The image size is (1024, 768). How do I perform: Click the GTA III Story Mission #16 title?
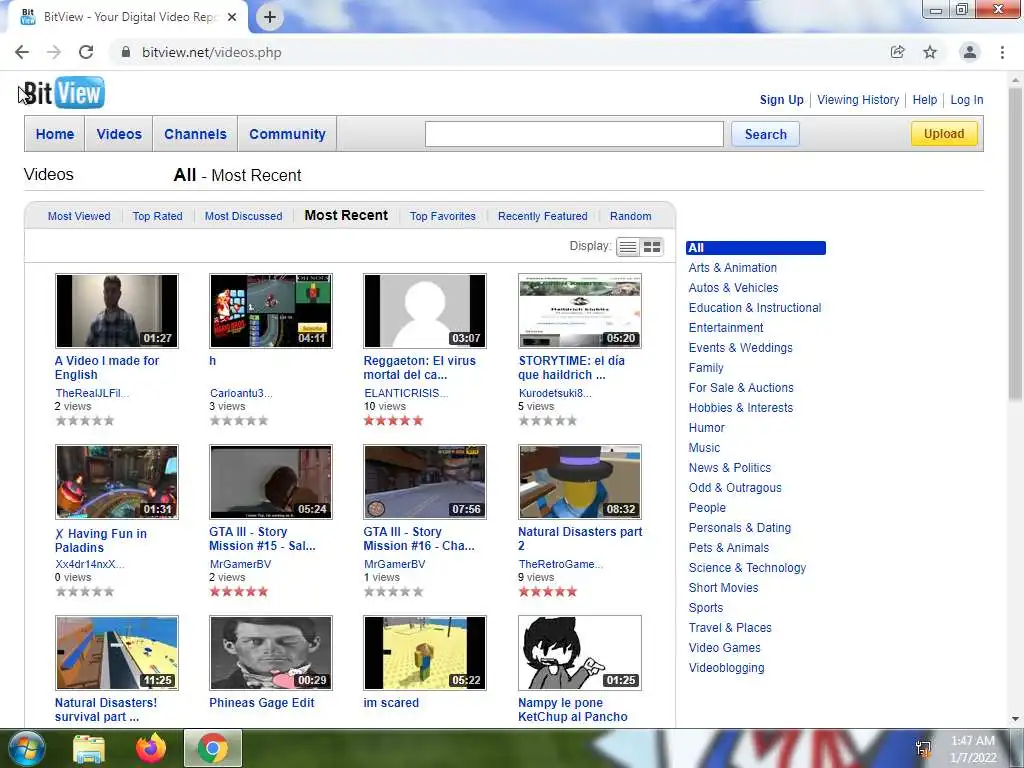pos(419,539)
